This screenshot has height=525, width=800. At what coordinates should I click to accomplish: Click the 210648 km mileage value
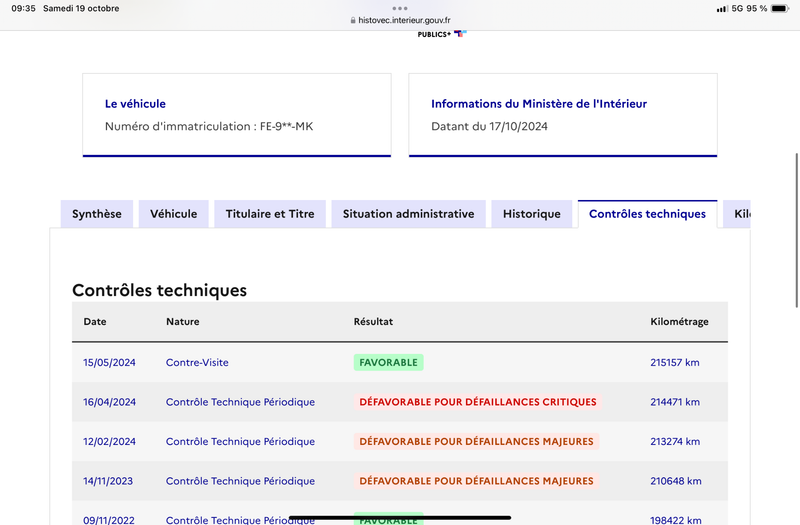click(676, 481)
